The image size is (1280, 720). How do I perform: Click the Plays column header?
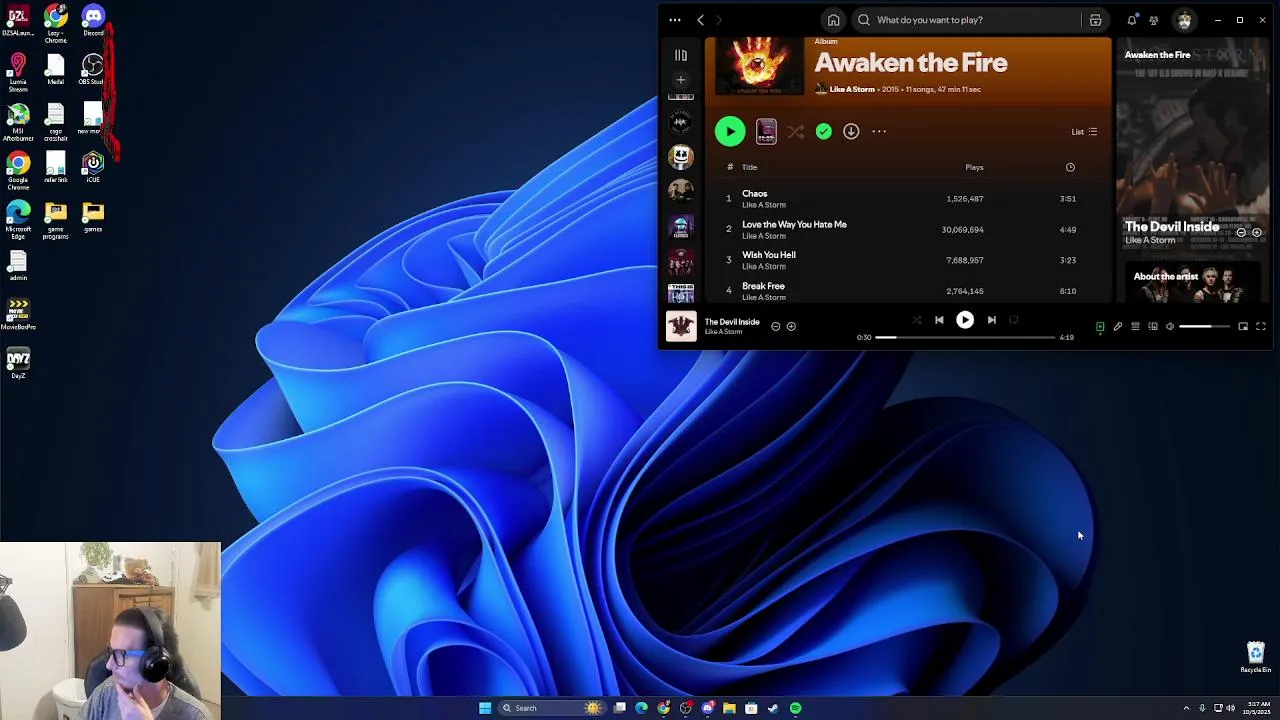[x=974, y=167]
